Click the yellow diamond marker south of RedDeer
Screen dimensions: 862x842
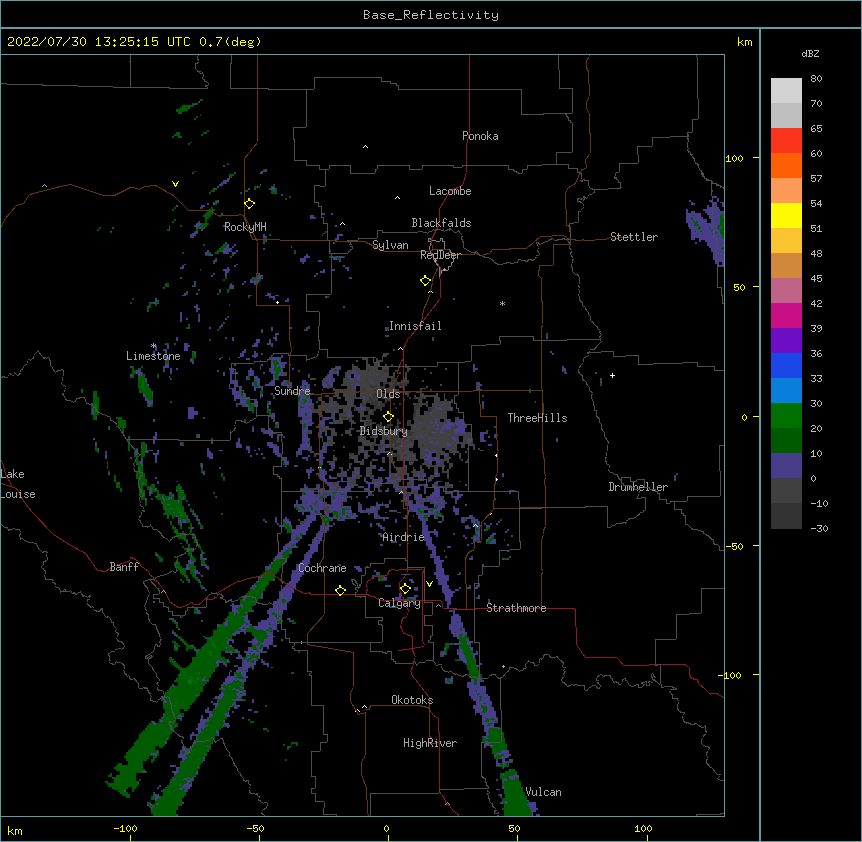coord(425,281)
